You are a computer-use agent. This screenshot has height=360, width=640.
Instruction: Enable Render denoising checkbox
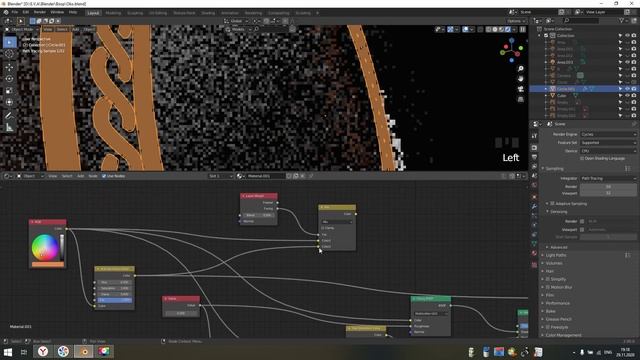click(582, 221)
